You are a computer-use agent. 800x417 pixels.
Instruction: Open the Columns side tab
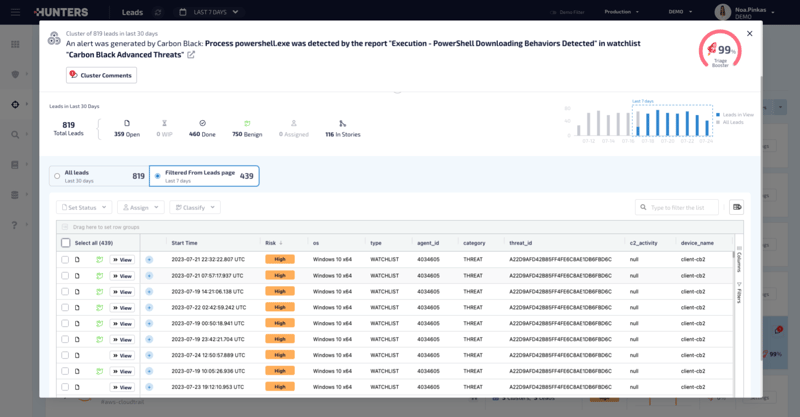click(739, 259)
